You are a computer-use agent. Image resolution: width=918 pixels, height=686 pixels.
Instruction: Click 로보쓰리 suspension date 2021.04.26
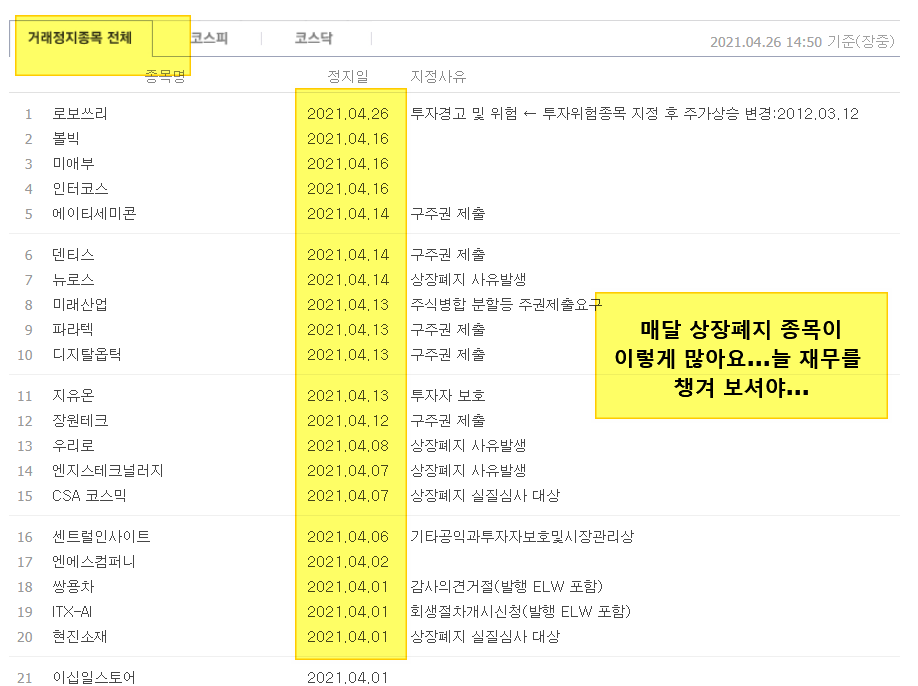click(x=348, y=114)
